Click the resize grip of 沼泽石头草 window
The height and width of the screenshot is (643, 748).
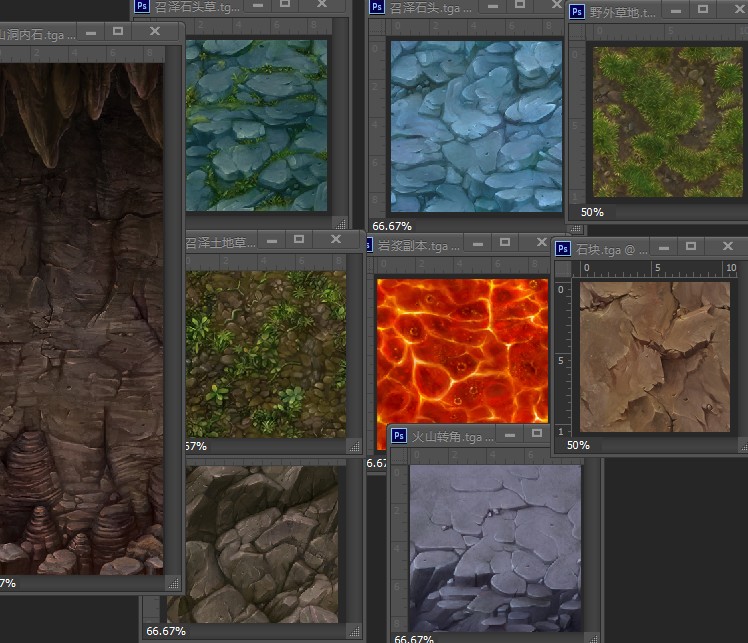click(x=340, y=223)
